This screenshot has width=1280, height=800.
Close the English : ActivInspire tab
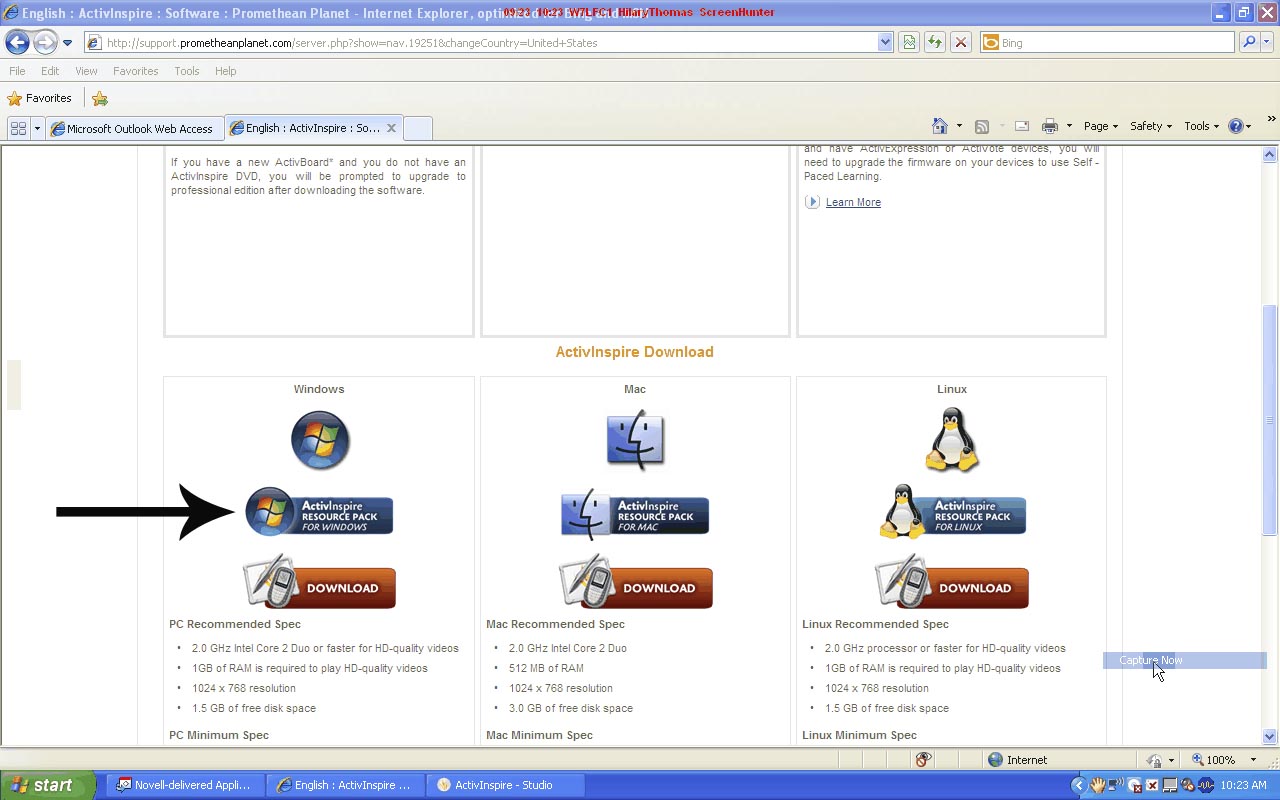pyautogui.click(x=391, y=128)
